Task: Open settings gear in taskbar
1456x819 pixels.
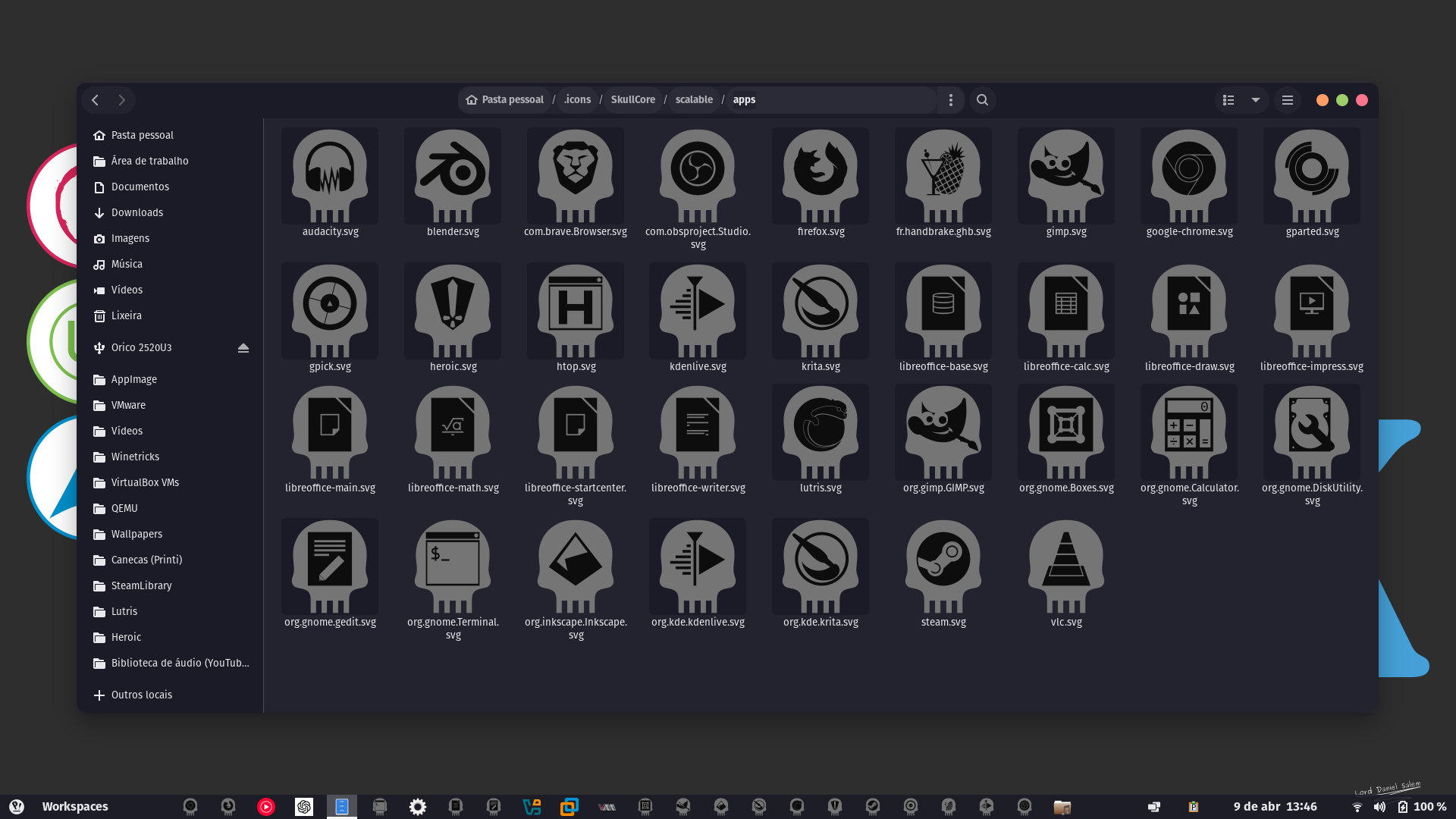Action: coord(418,807)
